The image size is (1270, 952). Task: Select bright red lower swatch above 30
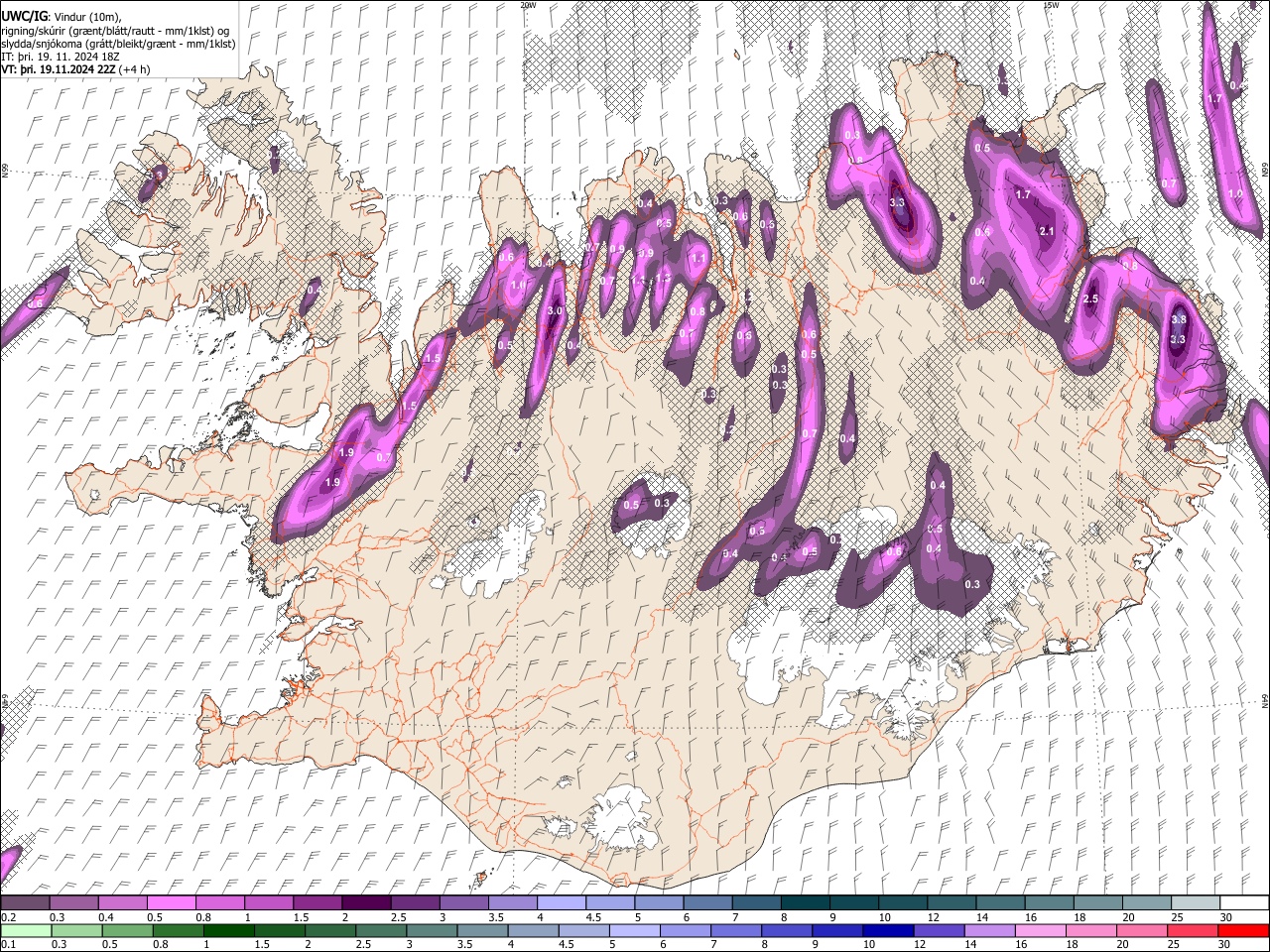tap(1244, 930)
